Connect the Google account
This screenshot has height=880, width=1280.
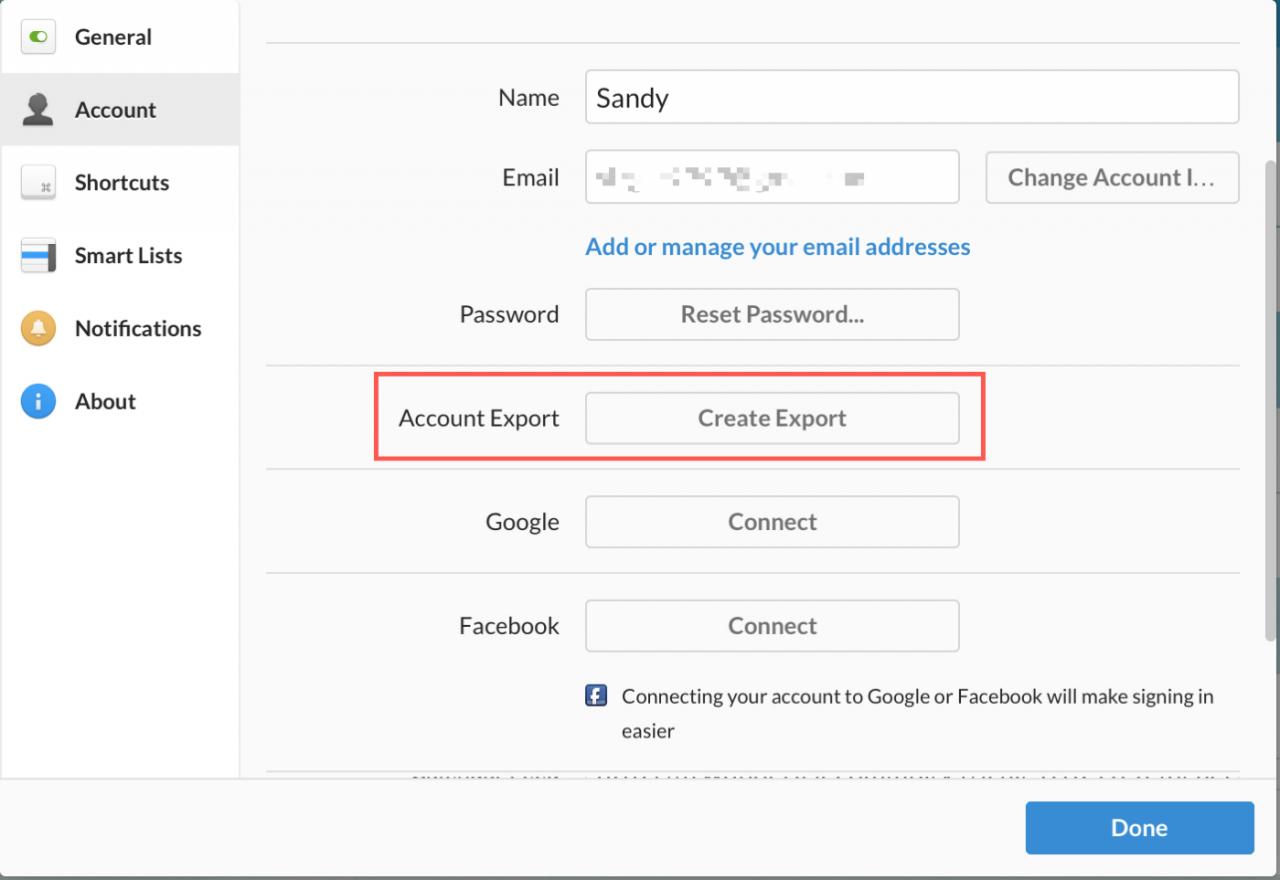coord(772,522)
